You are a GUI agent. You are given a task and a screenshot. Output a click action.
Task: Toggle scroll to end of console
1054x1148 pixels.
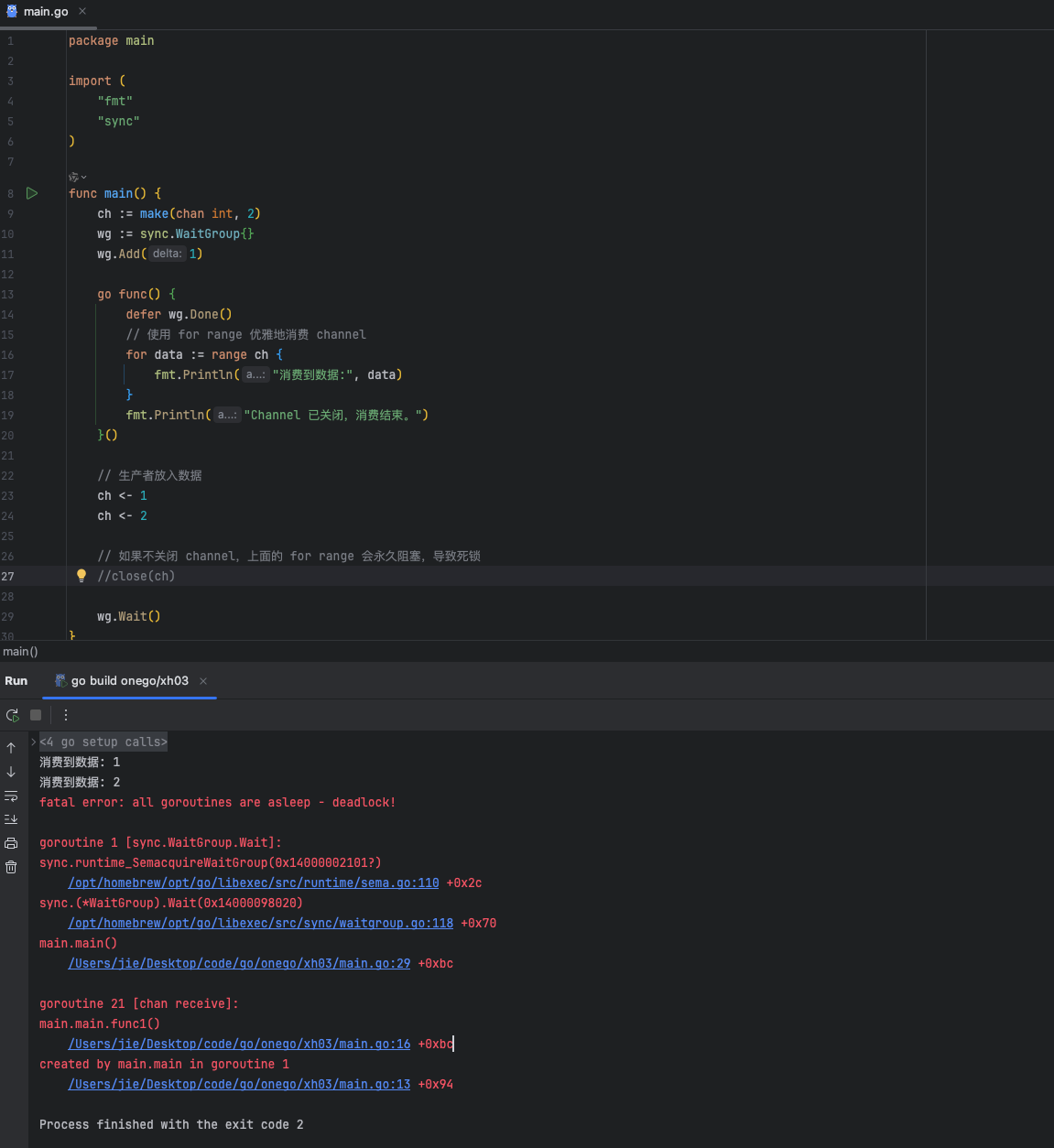coord(11,819)
